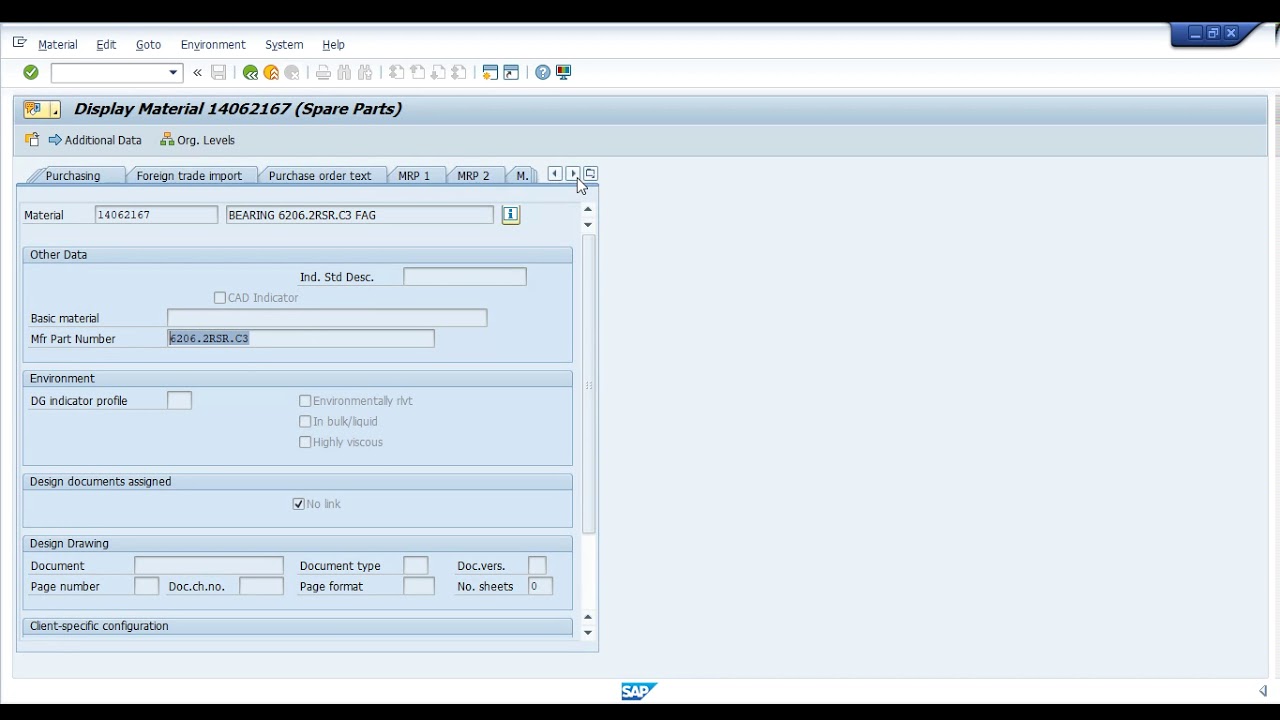Click the info icon beside material description
Screen dimensions: 1280x720
click(x=511, y=215)
